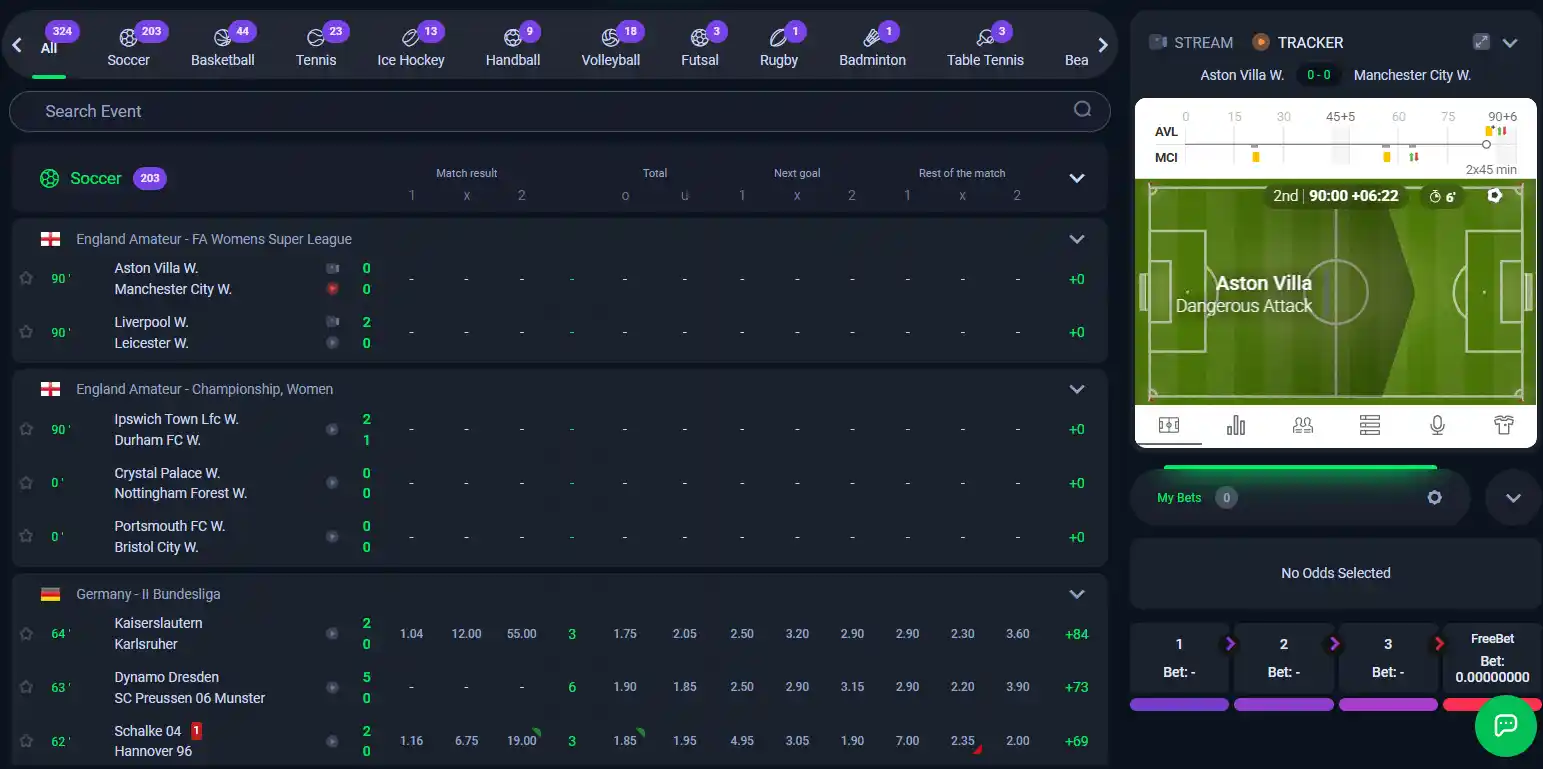Favorite the Schalke 04 vs Hannover match
The image size is (1543, 769).
tap(26, 741)
